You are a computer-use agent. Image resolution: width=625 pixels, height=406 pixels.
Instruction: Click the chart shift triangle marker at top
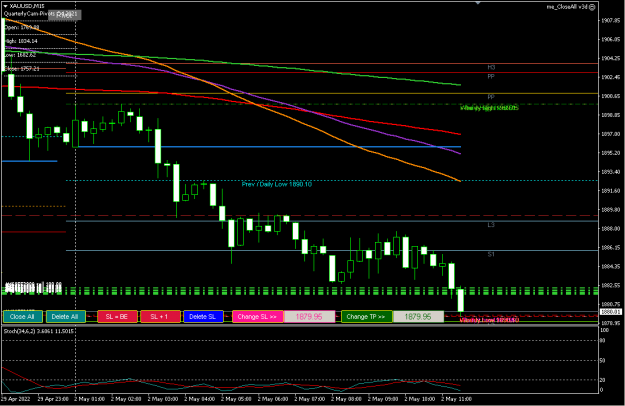click(478, 3)
